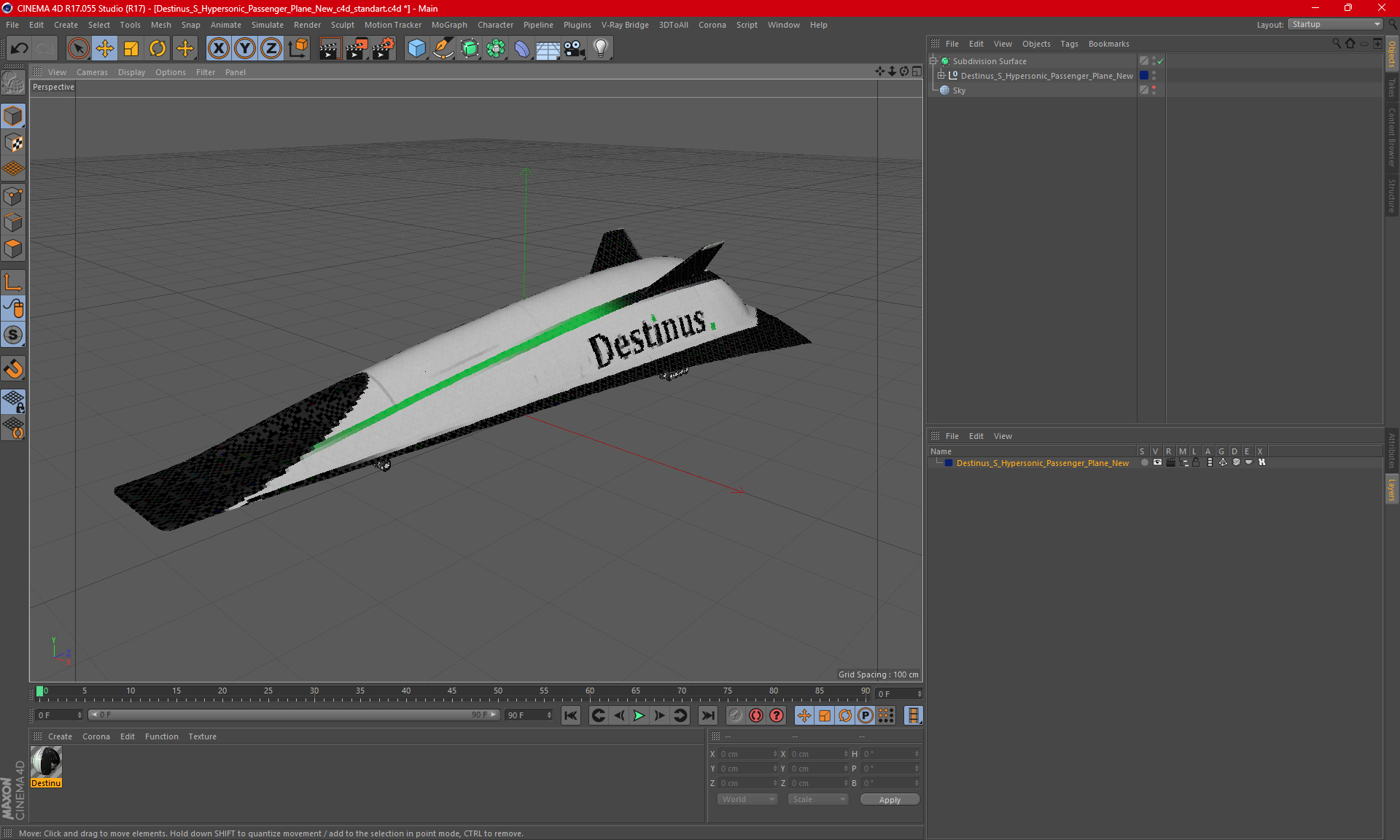
Task: Enable the Workplane mode icon
Action: coord(13,169)
